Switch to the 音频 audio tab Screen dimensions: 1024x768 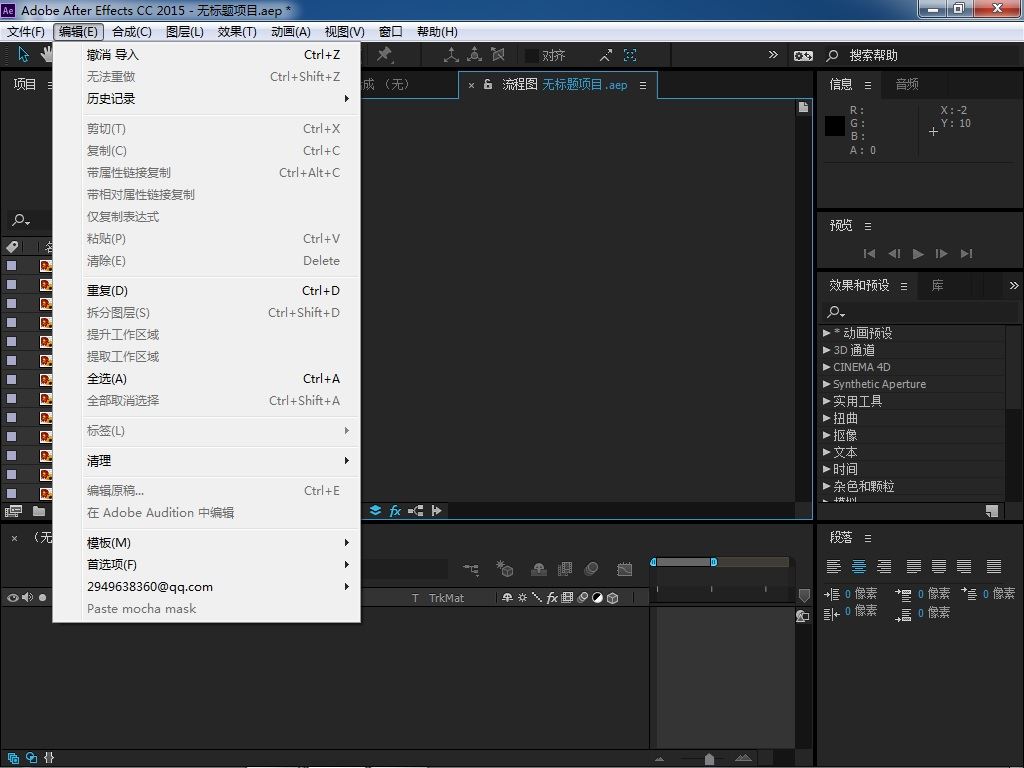(x=907, y=84)
